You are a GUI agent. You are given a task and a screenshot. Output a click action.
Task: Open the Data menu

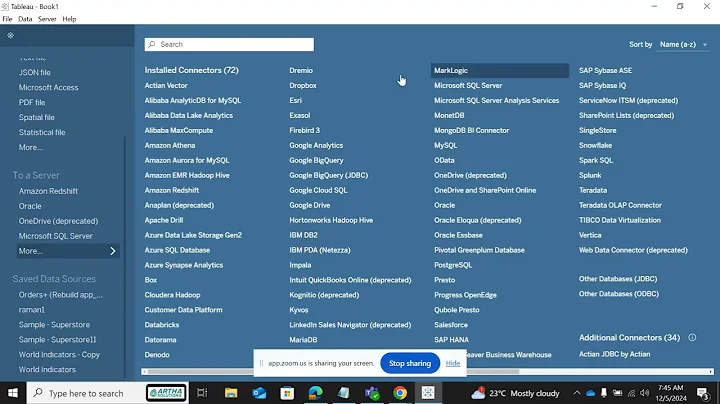pyautogui.click(x=25, y=19)
